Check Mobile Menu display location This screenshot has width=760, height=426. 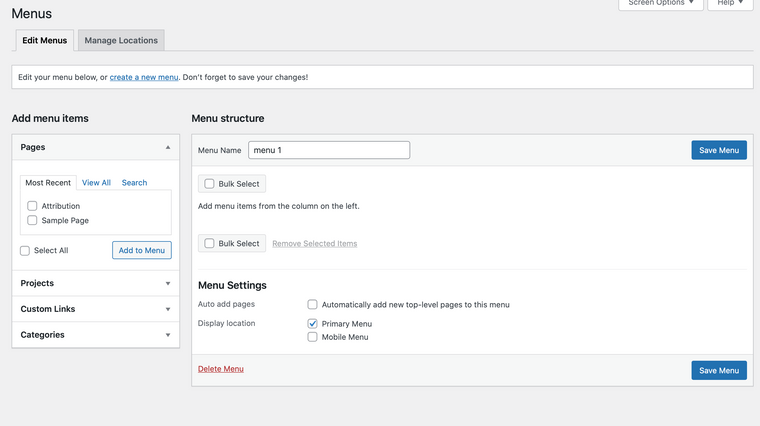[313, 337]
